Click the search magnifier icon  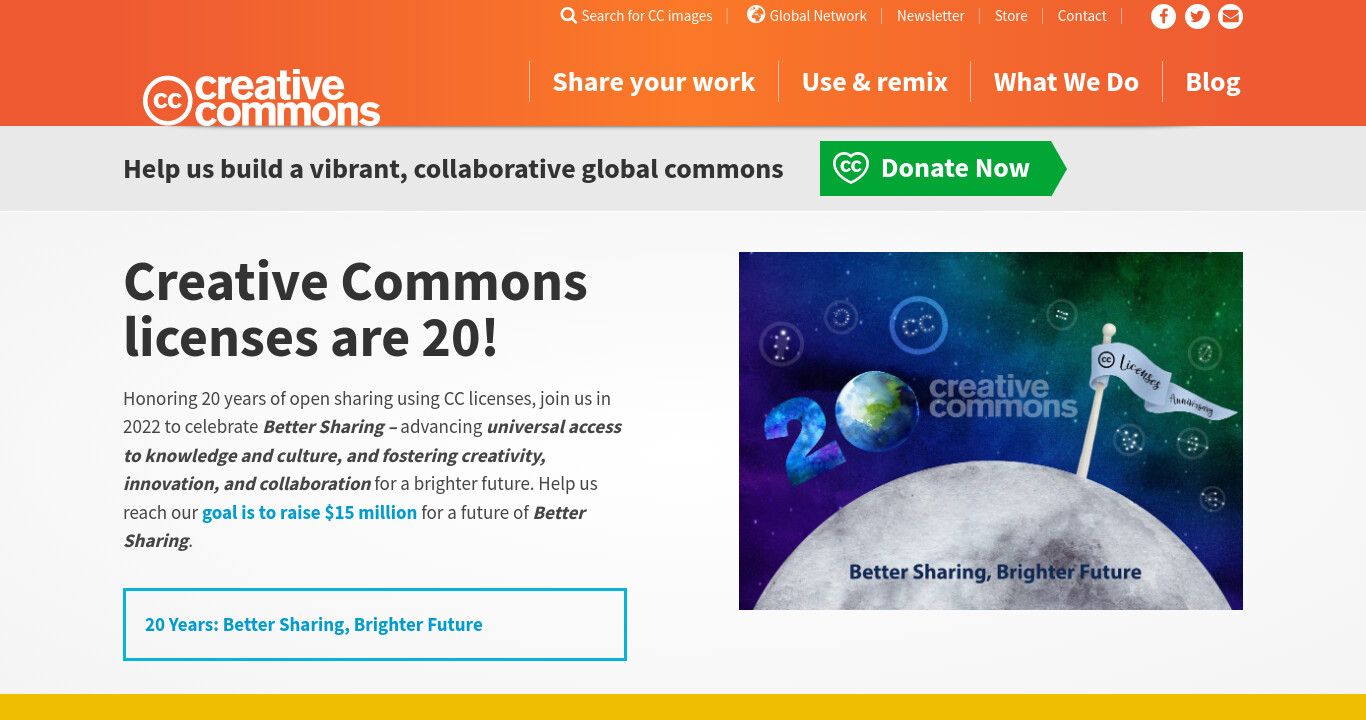point(569,15)
